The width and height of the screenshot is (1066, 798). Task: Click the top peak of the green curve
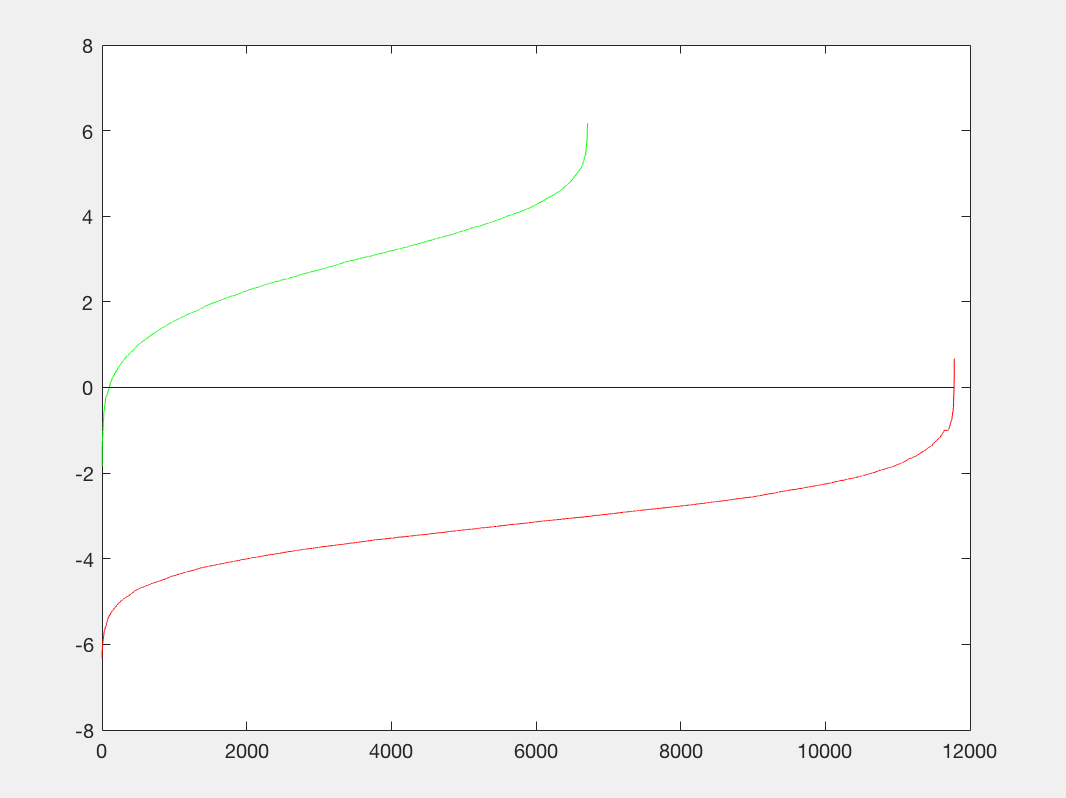587,126
